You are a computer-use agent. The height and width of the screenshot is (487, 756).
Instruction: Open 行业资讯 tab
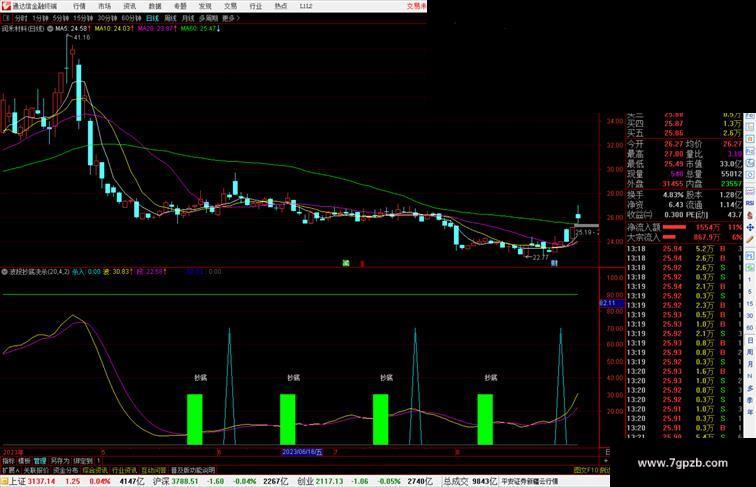pyautogui.click(x=124, y=470)
